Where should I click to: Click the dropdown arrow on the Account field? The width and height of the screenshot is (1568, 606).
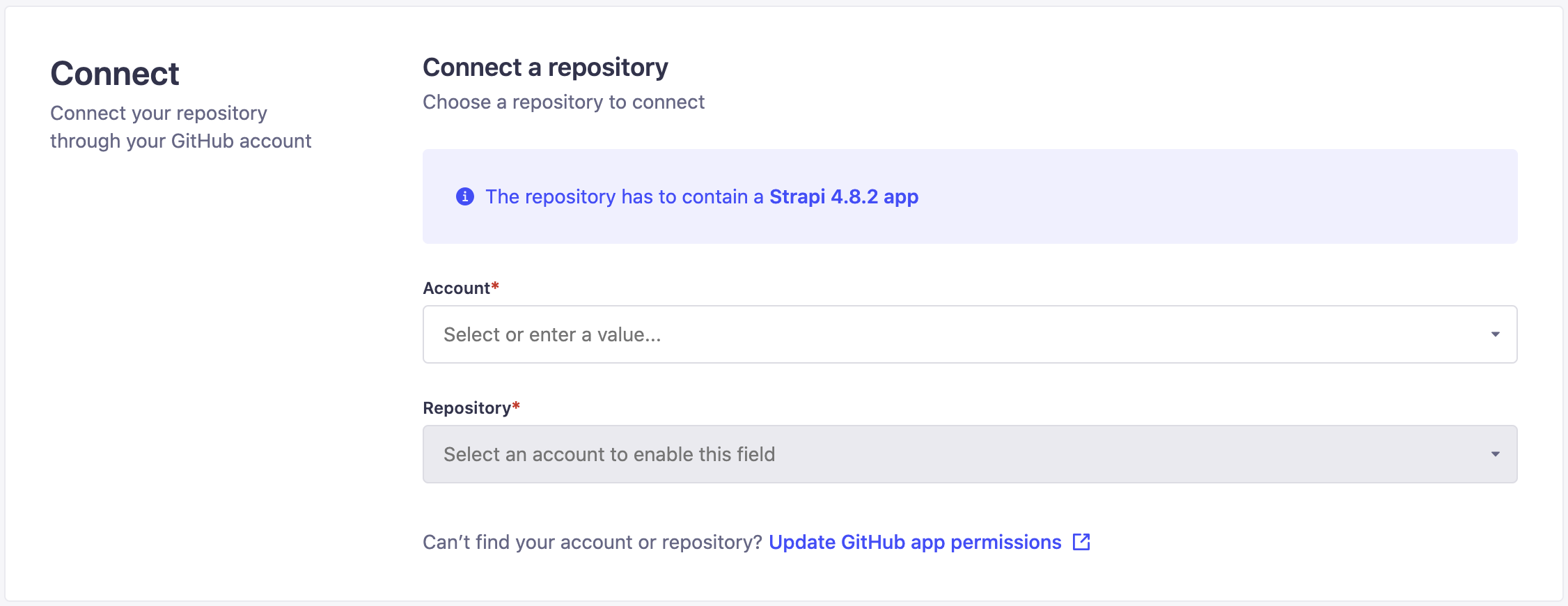(x=1494, y=335)
